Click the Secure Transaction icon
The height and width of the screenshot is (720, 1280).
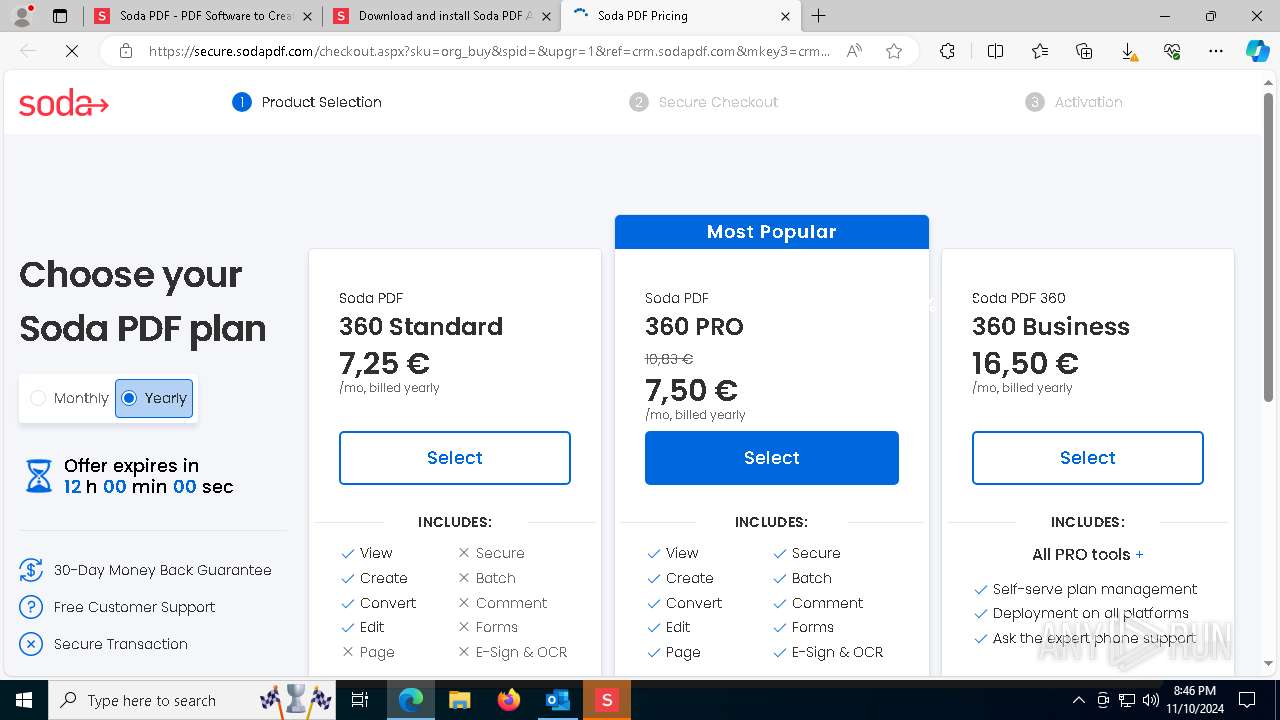coord(31,644)
